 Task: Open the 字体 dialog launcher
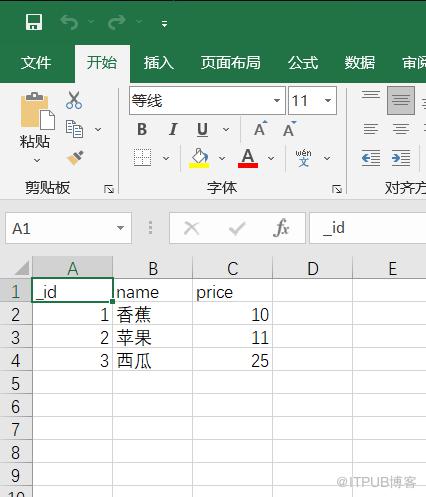(337, 189)
